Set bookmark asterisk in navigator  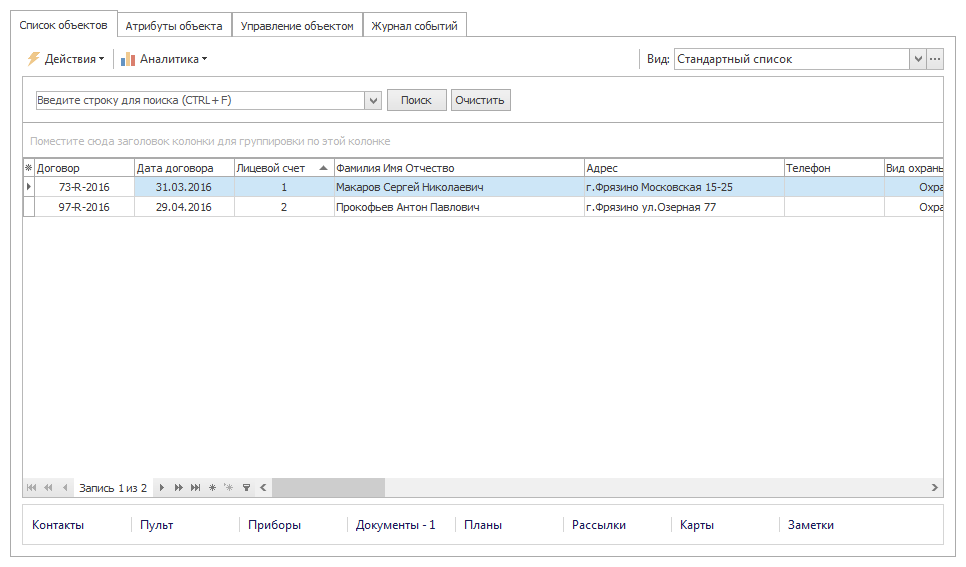coord(213,487)
